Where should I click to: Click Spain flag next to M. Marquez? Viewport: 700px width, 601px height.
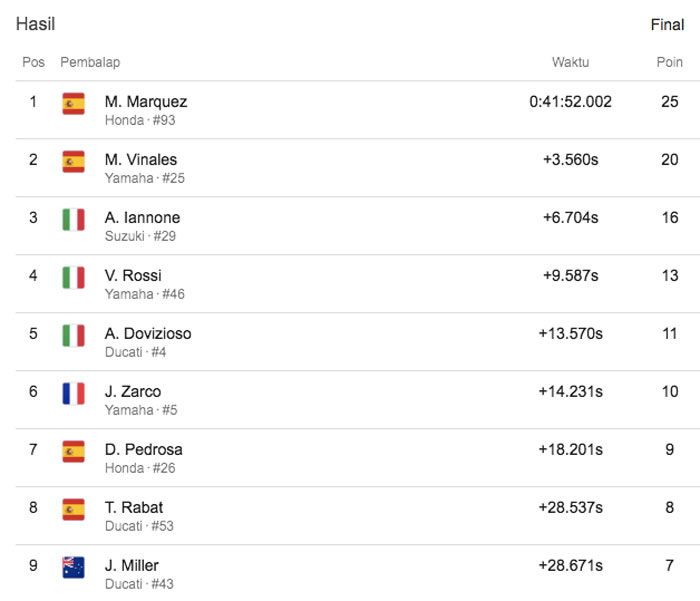point(73,104)
